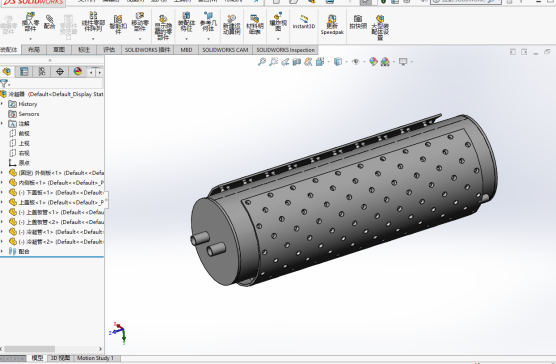The width and height of the screenshot is (556, 364).
Task: Click the View Orientation cube icon
Action: coord(320,62)
